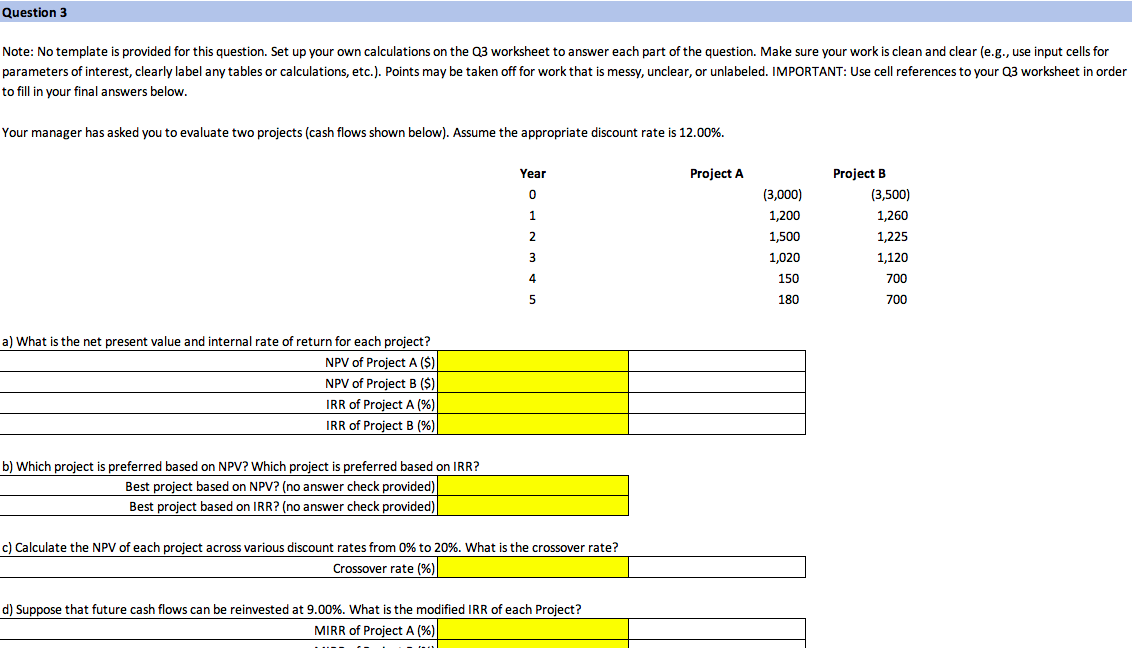Click the answer check cell beside IRR of Project B
Viewport: 1132px width, 648px height.
[x=717, y=424]
